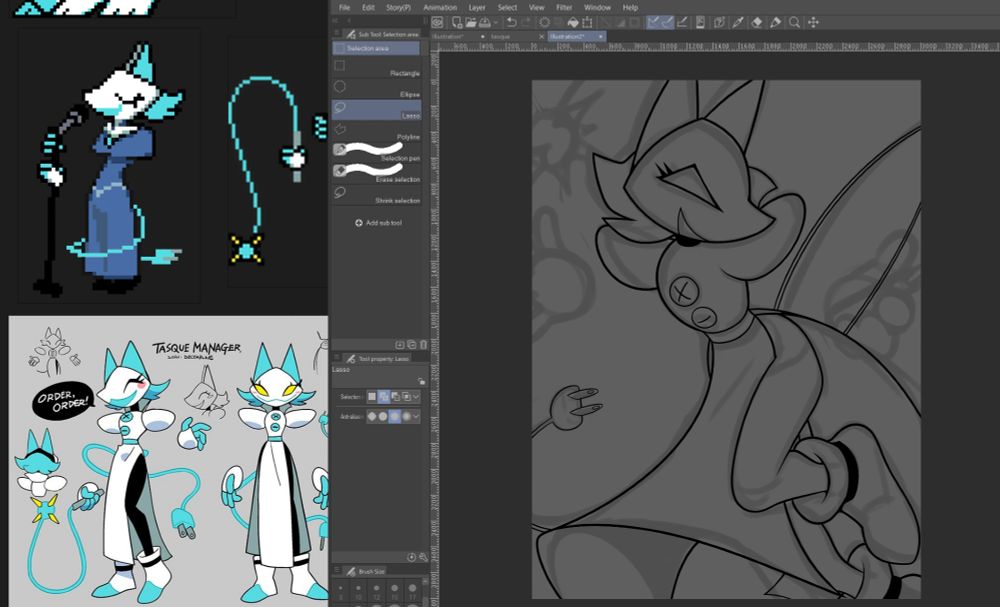
Task: Choose the Lasso selection sub tool
Action: (376, 110)
